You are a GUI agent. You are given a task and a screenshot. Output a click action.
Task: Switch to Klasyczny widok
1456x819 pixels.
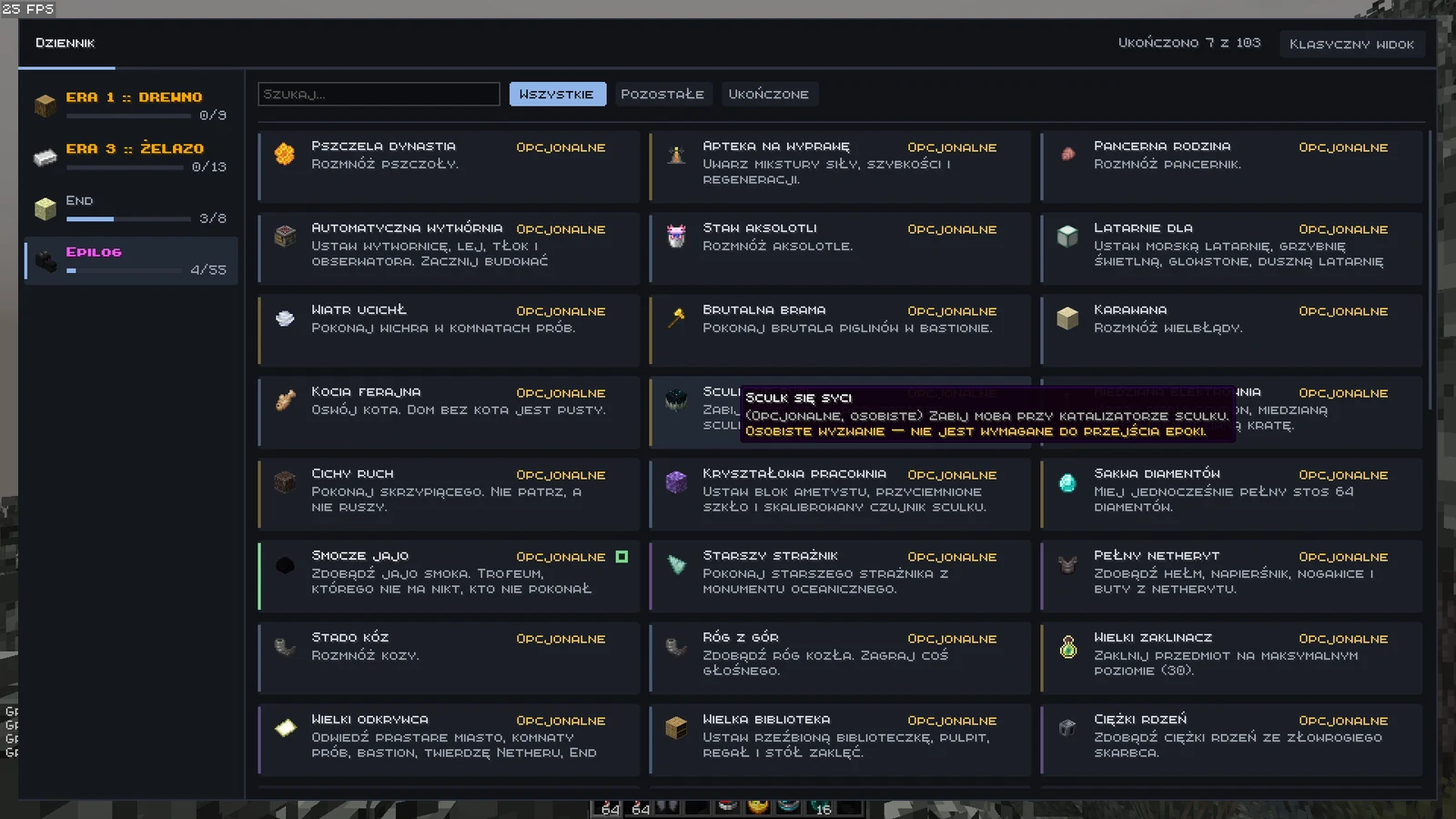point(1351,44)
